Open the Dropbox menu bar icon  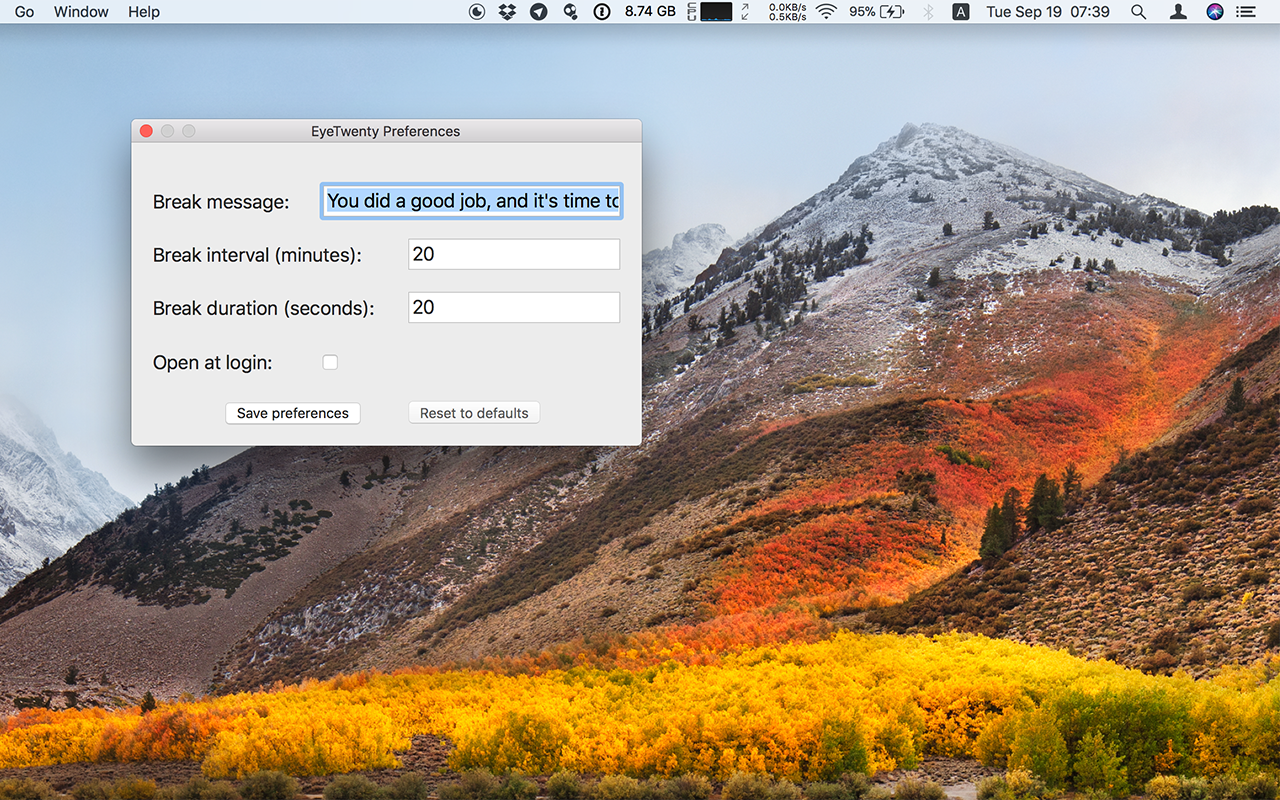click(x=507, y=12)
